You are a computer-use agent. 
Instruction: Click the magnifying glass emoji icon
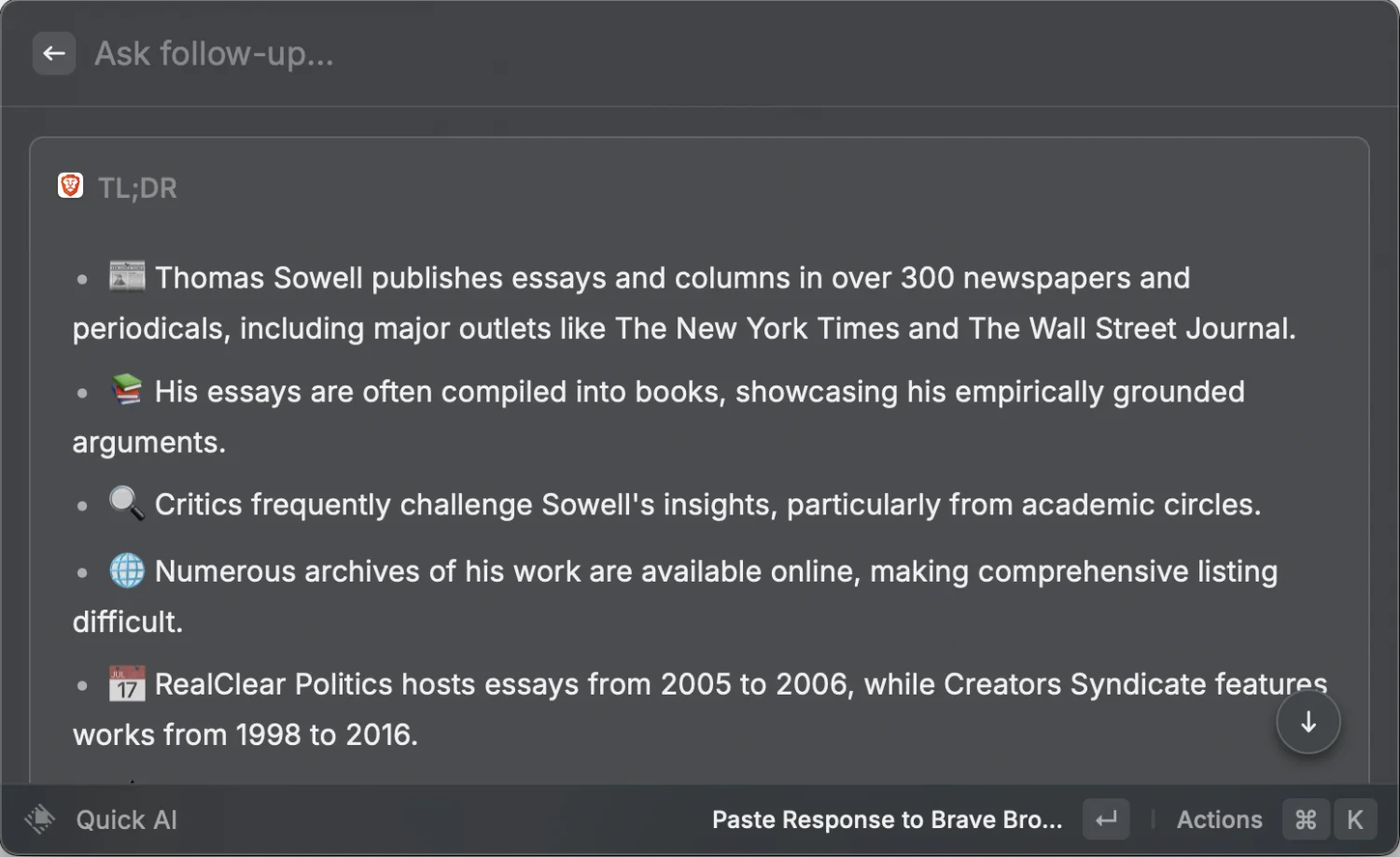[x=127, y=503]
